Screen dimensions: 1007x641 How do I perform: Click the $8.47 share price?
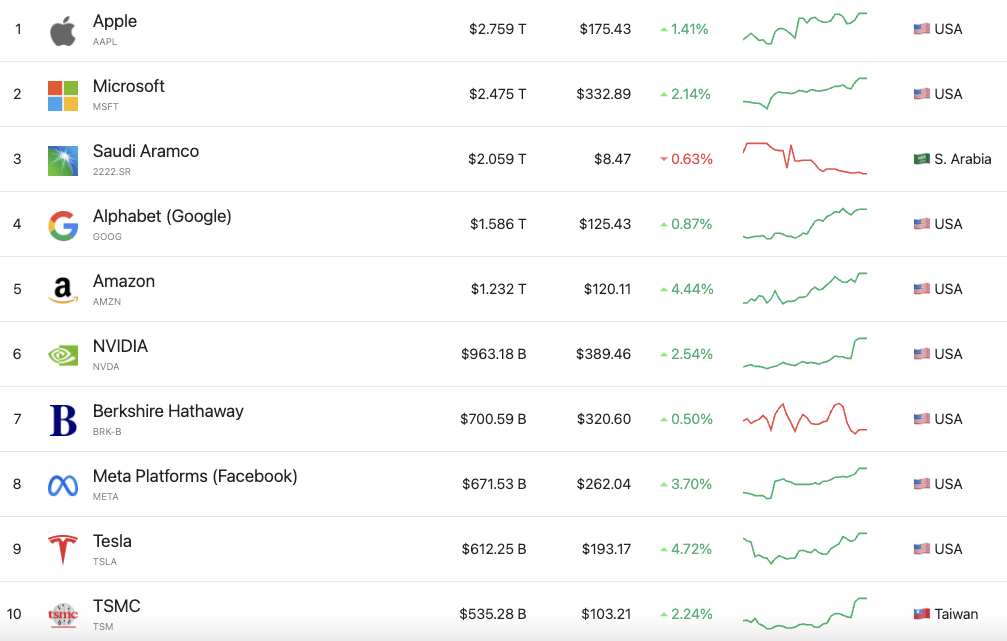click(x=613, y=159)
